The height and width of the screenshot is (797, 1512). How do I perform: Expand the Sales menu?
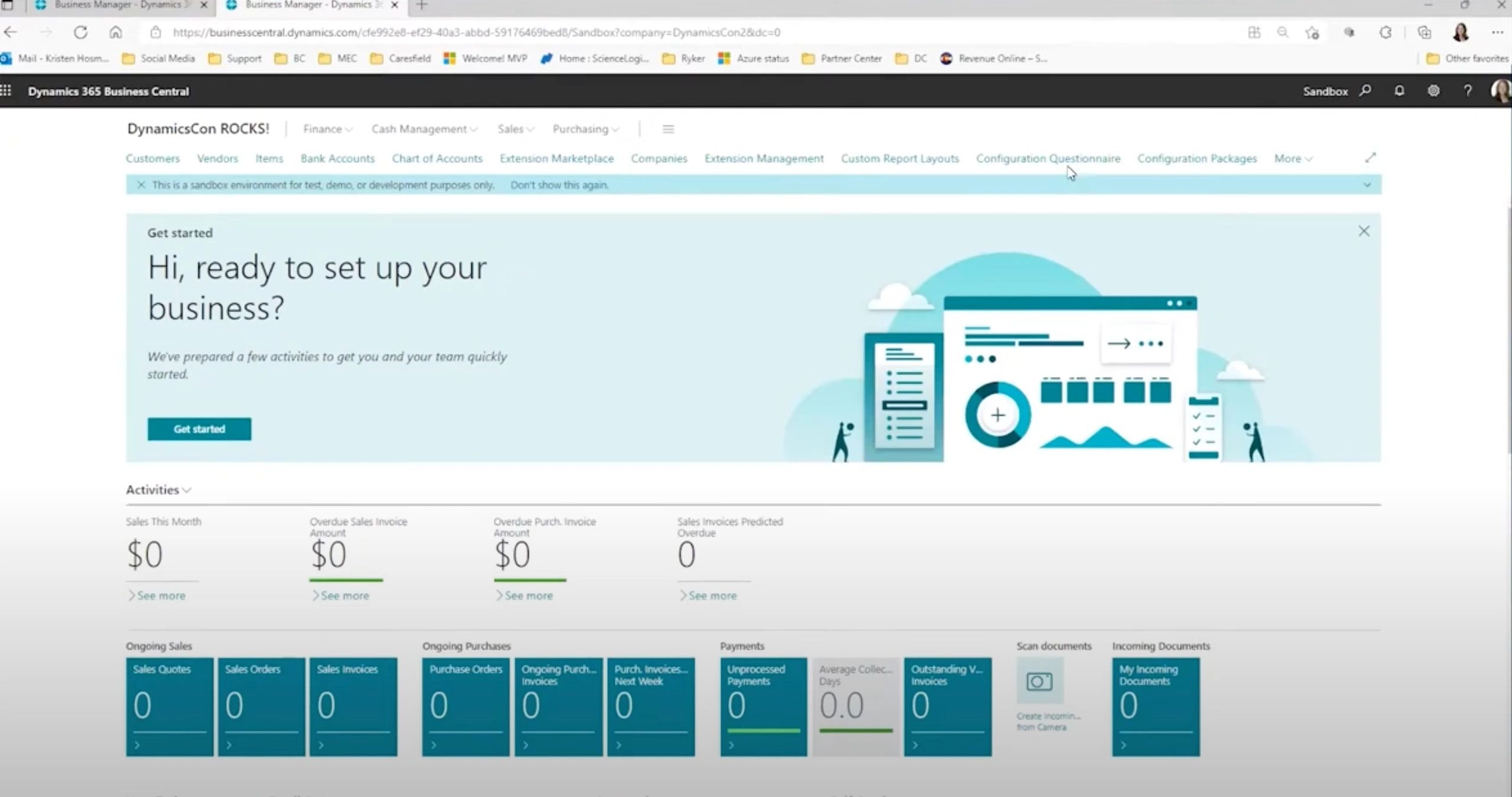(516, 129)
